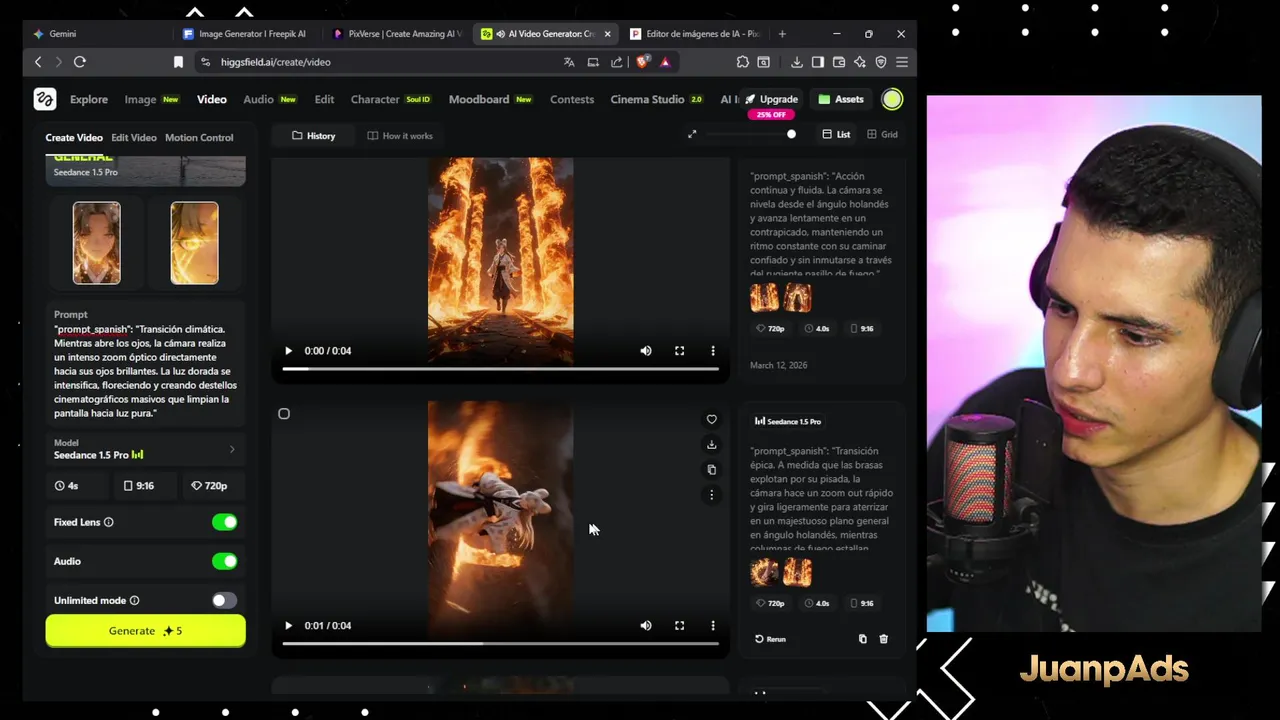Open more options on first video player

click(713, 351)
